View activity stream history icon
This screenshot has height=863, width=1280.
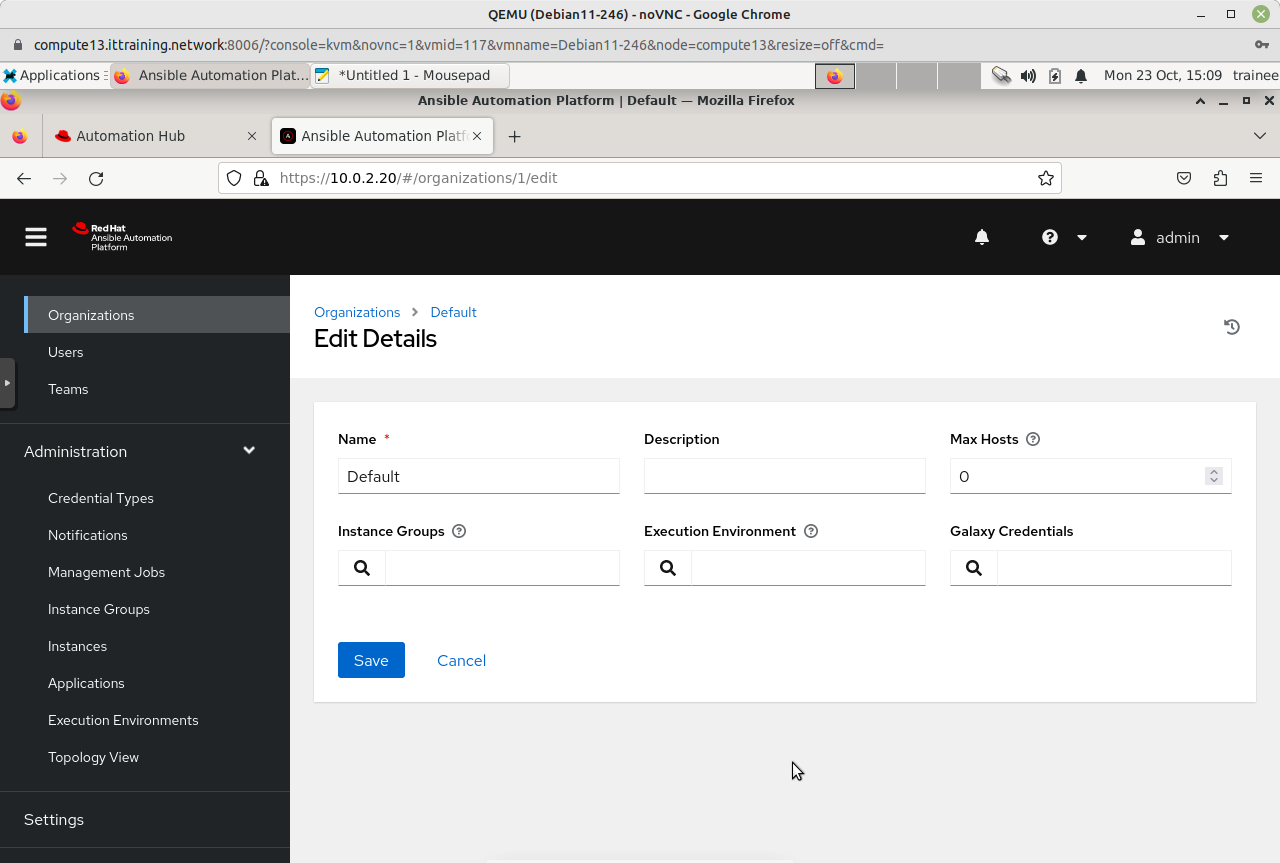[x=1232, y=327]
